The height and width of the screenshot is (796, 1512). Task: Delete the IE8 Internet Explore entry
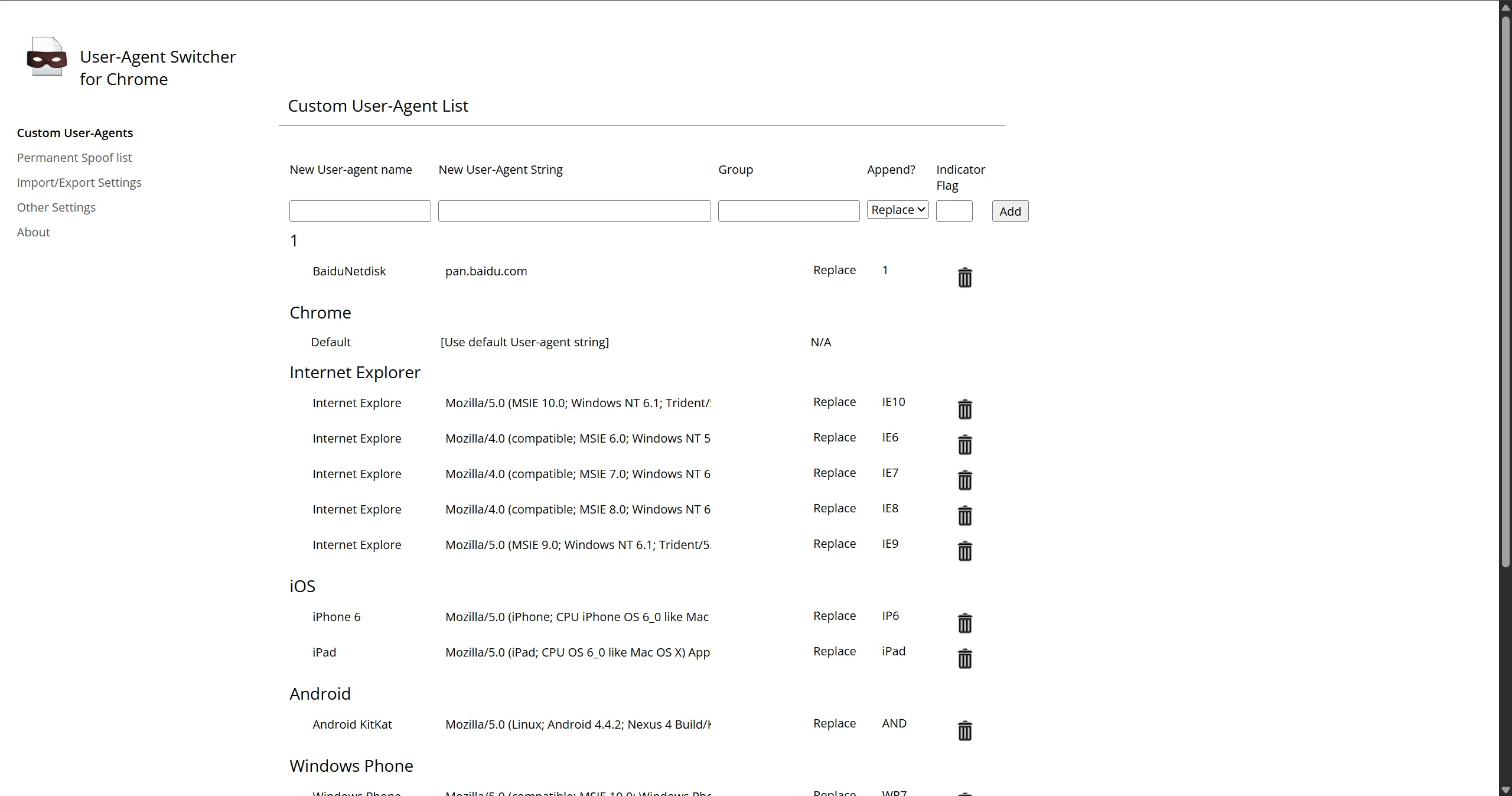(964, 515)
